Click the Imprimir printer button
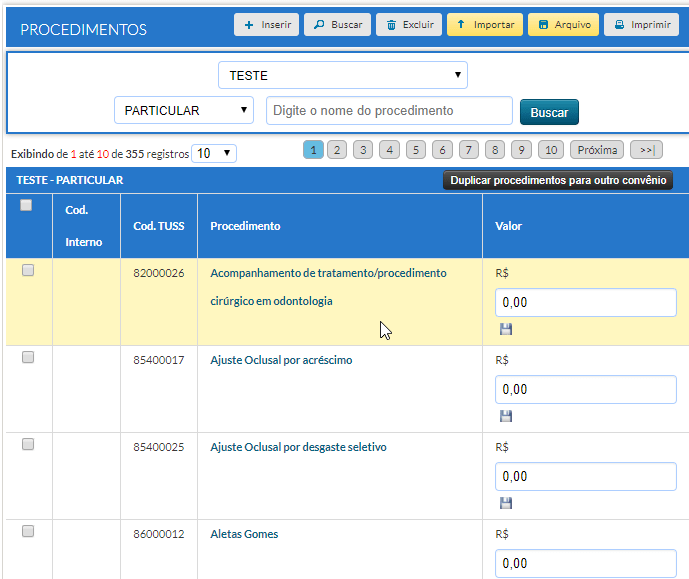689x579 pixels. pos(642,25)
